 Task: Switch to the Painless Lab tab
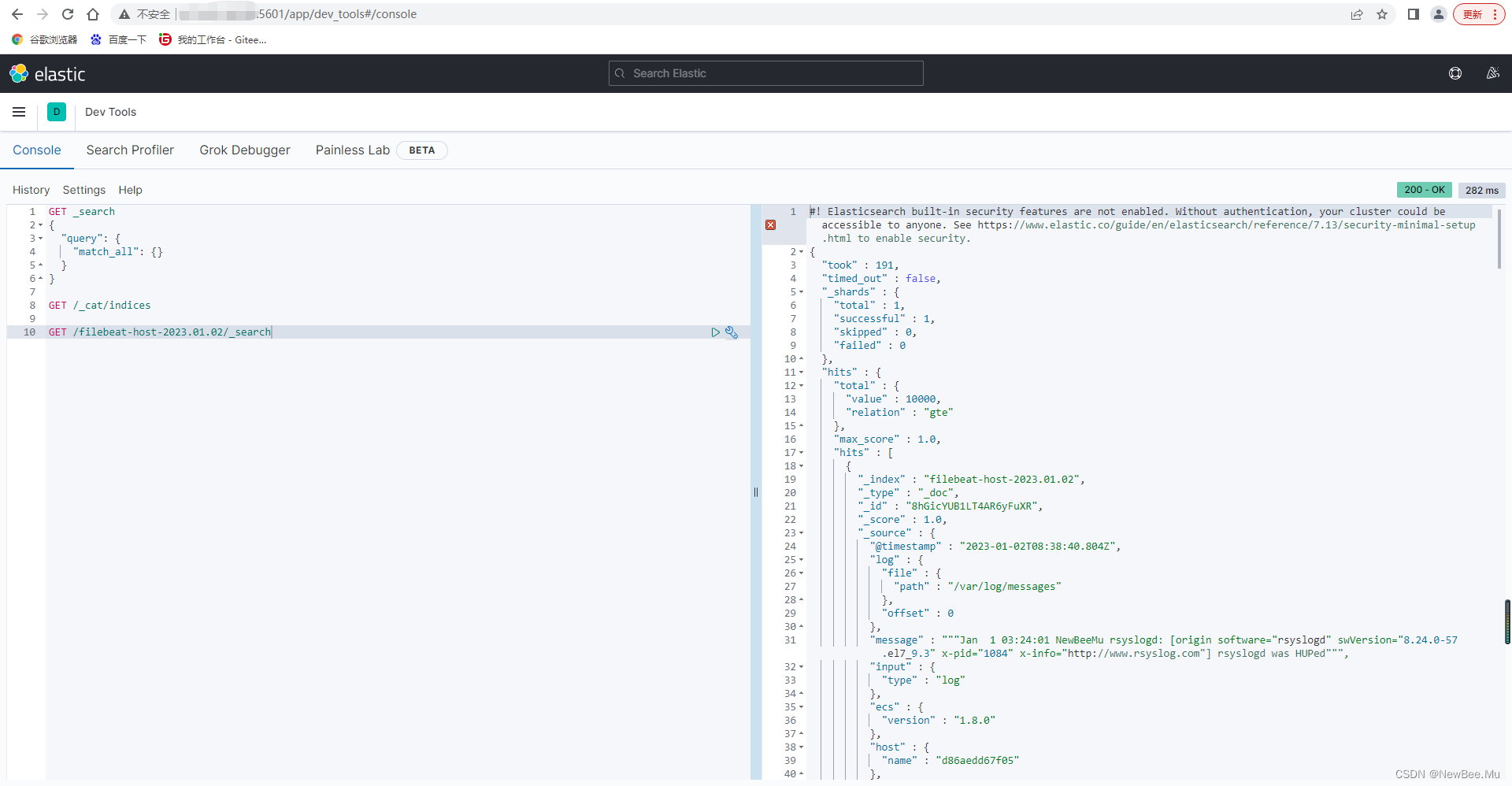tap(353, 150)
